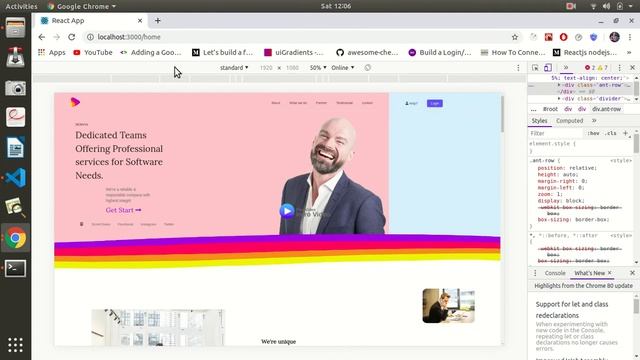Open the Google Chrome app menu in top bar
The width and height of the screenshot is (640, 360).
tap(82, 6)
